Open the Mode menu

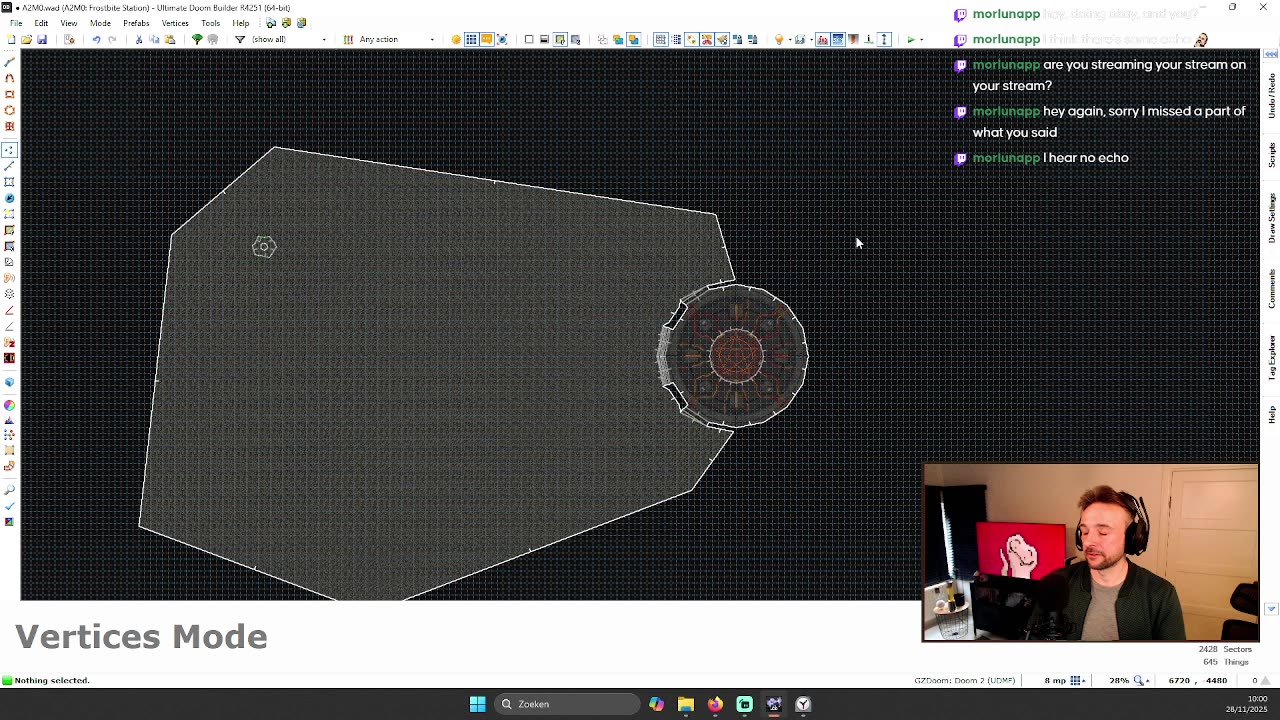[100, 23]
